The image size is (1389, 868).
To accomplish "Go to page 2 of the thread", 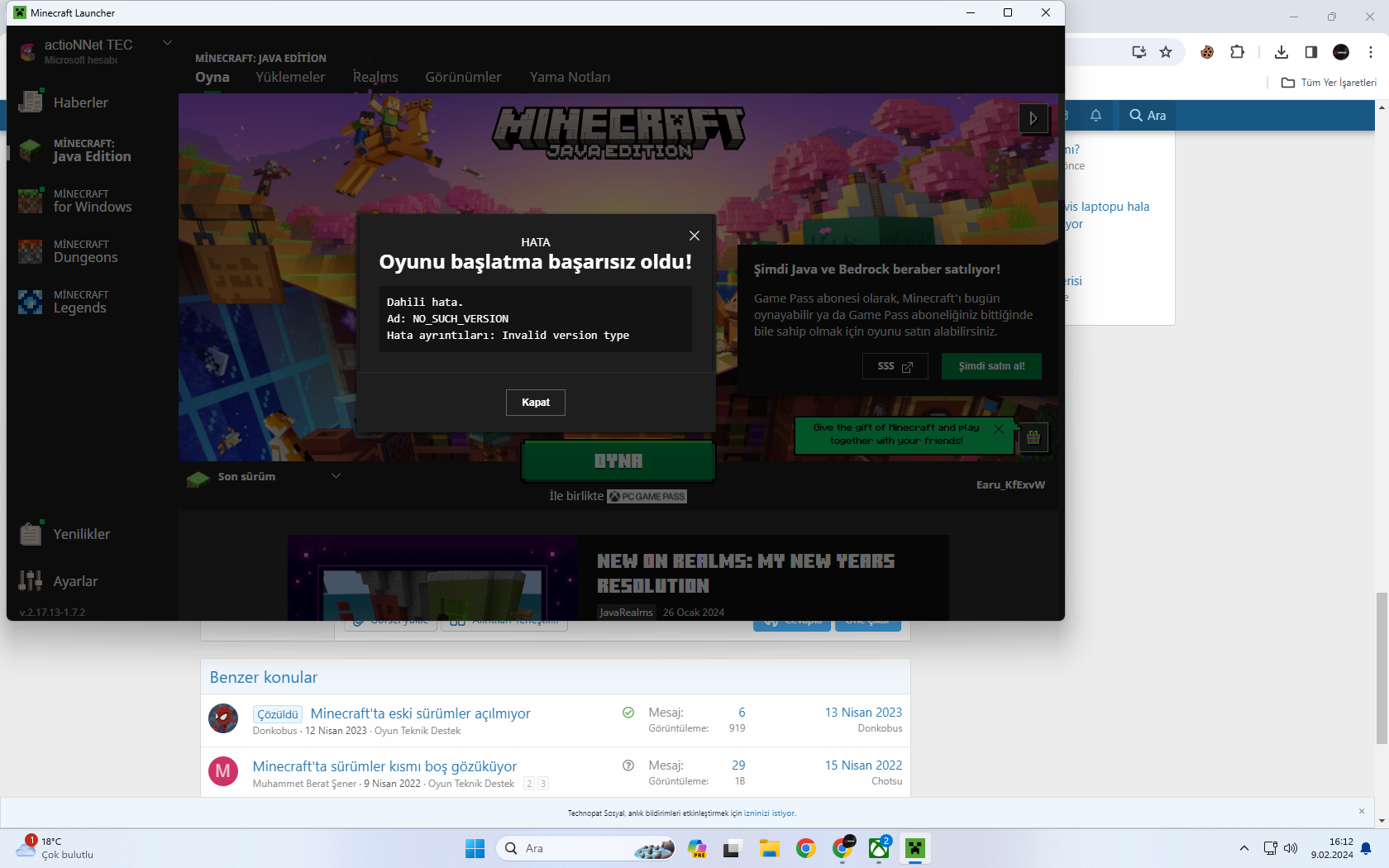I will pyautogui.click(x=529, y=784).
